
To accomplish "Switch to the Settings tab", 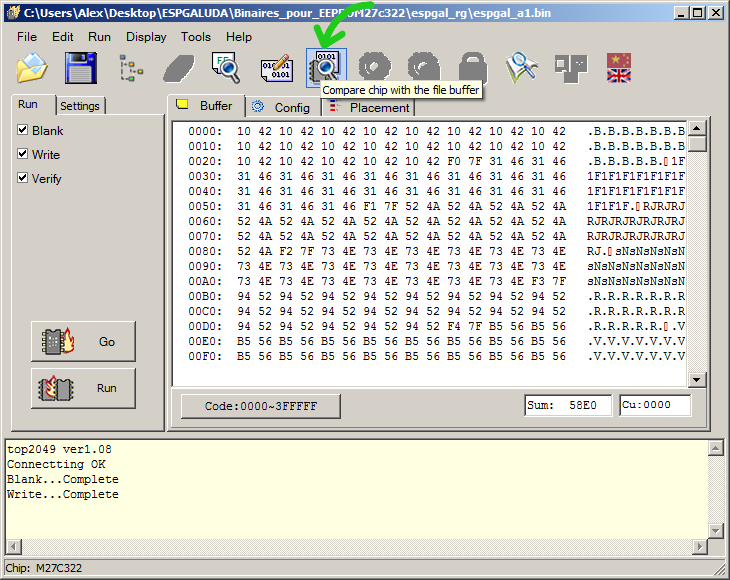I will (x=80, y=106).
